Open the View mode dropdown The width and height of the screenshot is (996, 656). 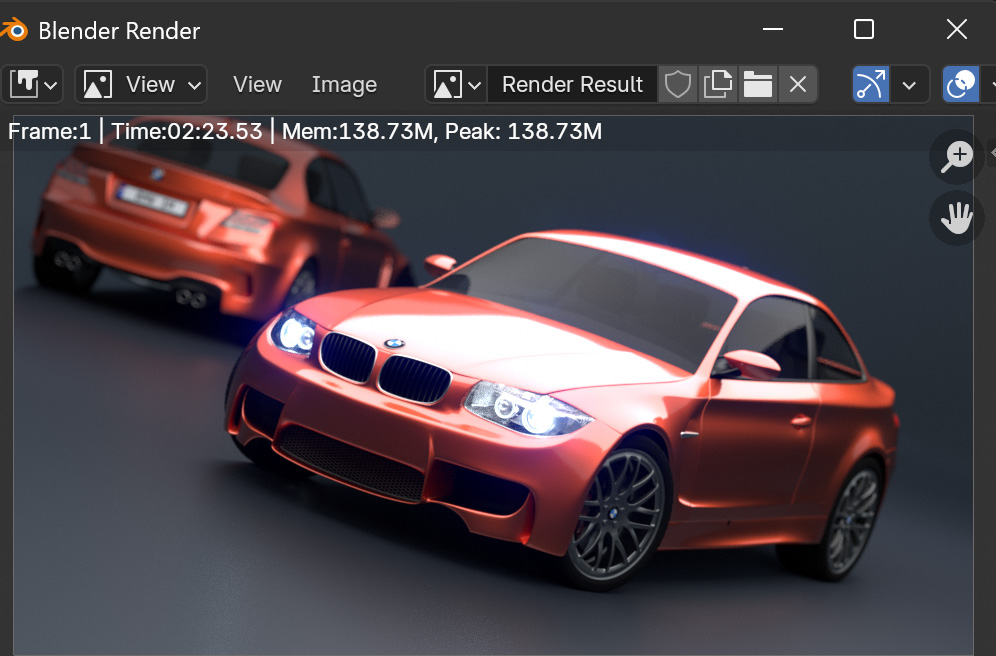(x=140, y=85)
